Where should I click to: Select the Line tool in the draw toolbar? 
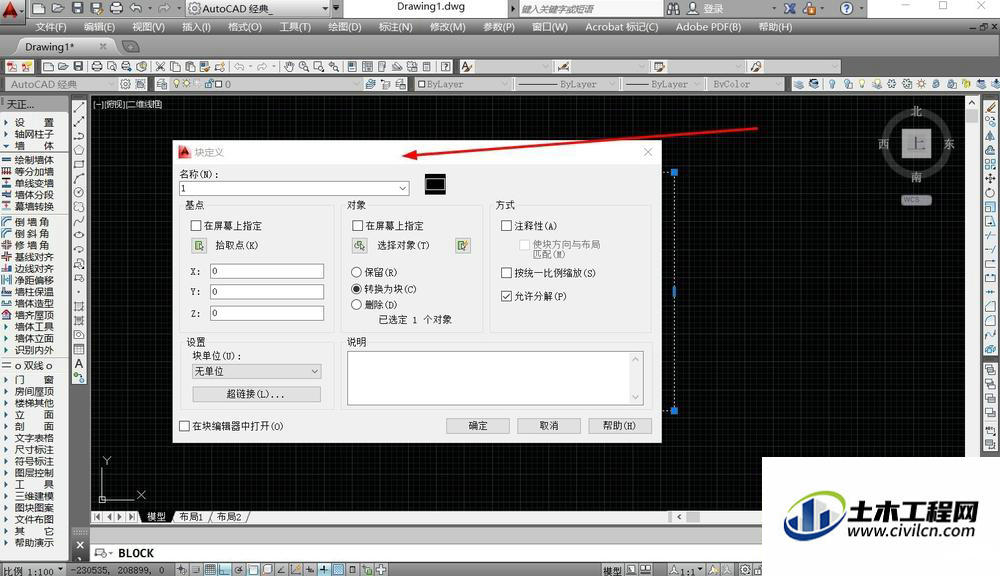pyautogui.click(x=79, y=107)
